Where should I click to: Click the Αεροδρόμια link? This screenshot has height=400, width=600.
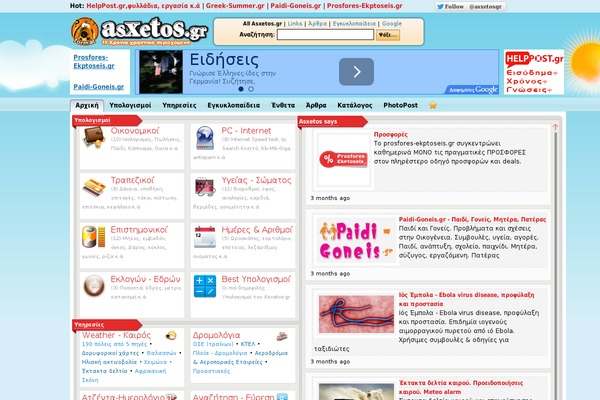(271, 353)
